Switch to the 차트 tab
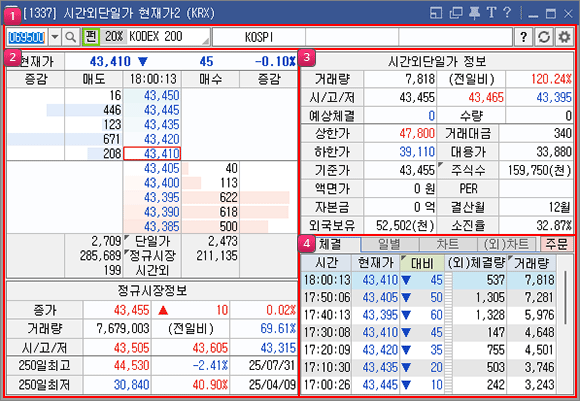Screen dimensions: 580x401 447,244
